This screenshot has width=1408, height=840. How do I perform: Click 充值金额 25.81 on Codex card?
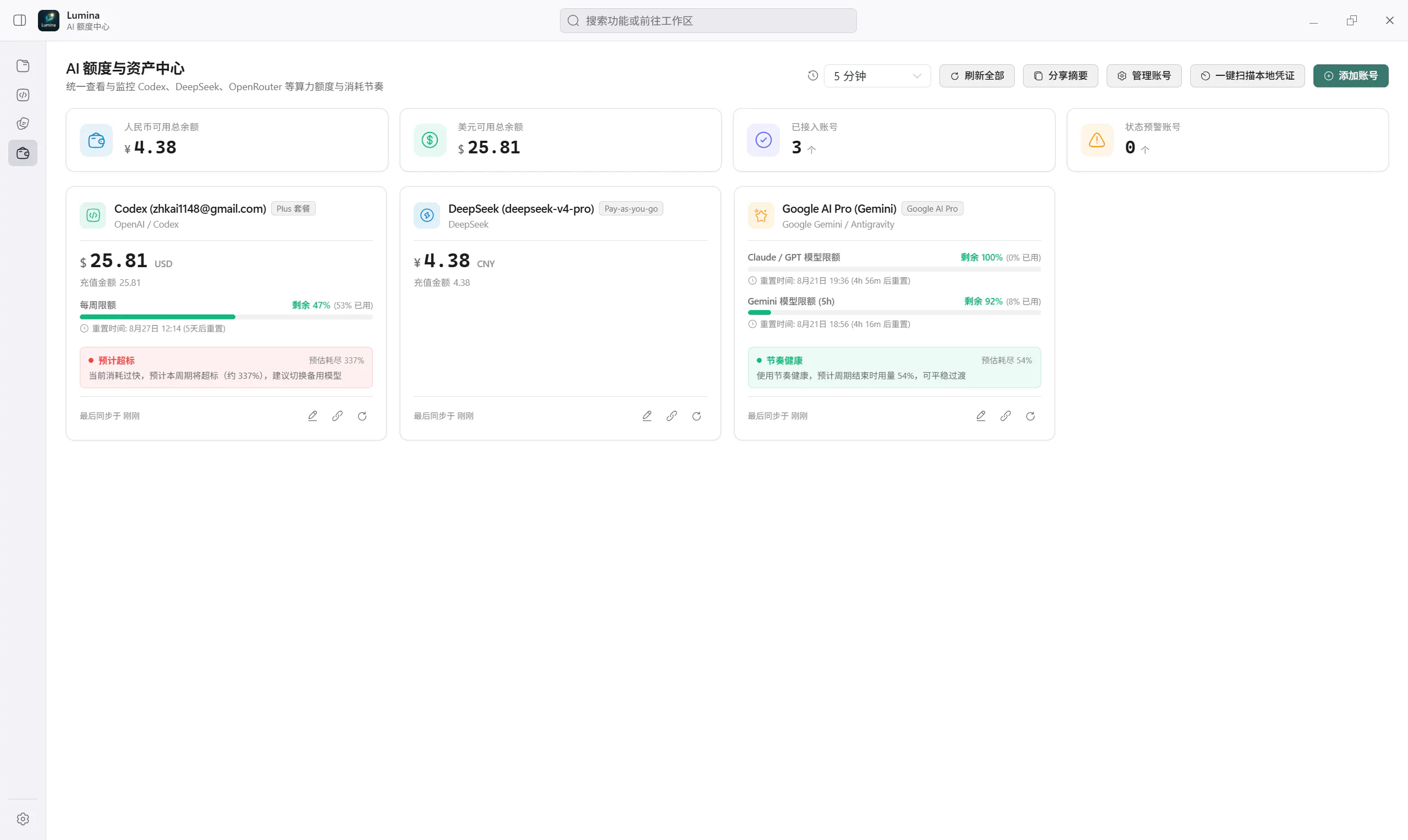(x=111, y=283)
